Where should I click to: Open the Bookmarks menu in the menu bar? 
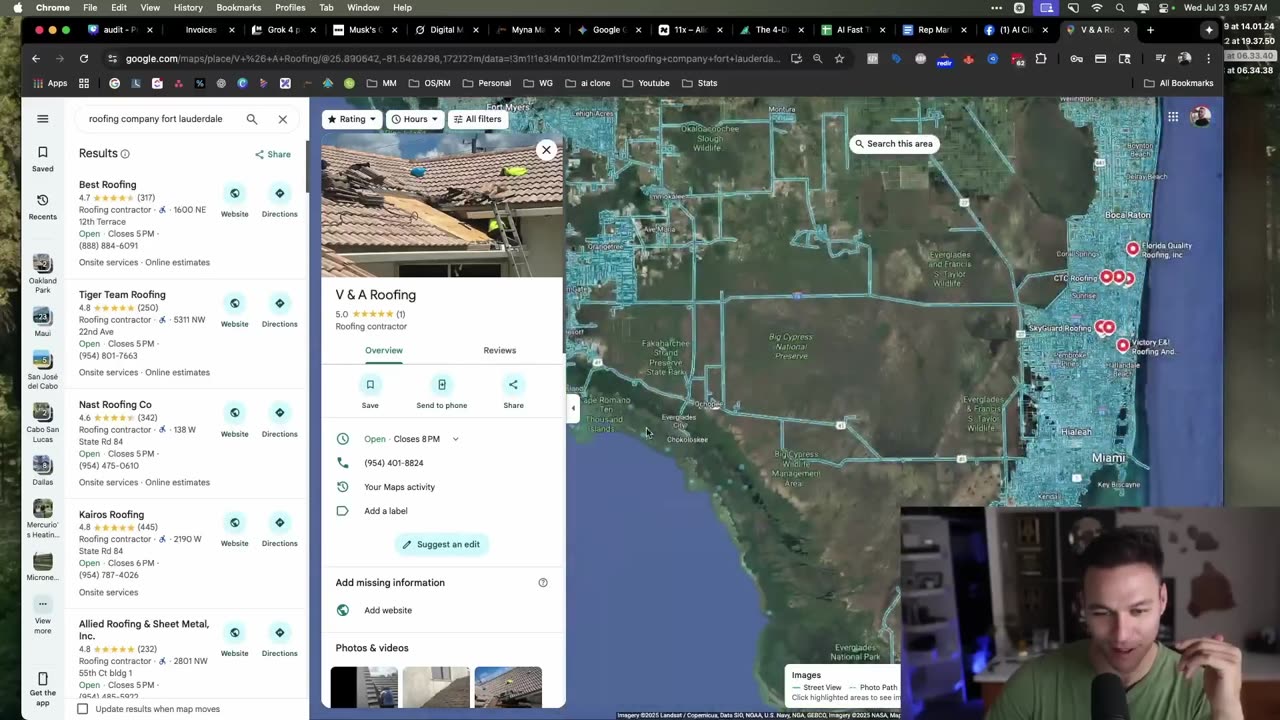[x=238, y=7]
